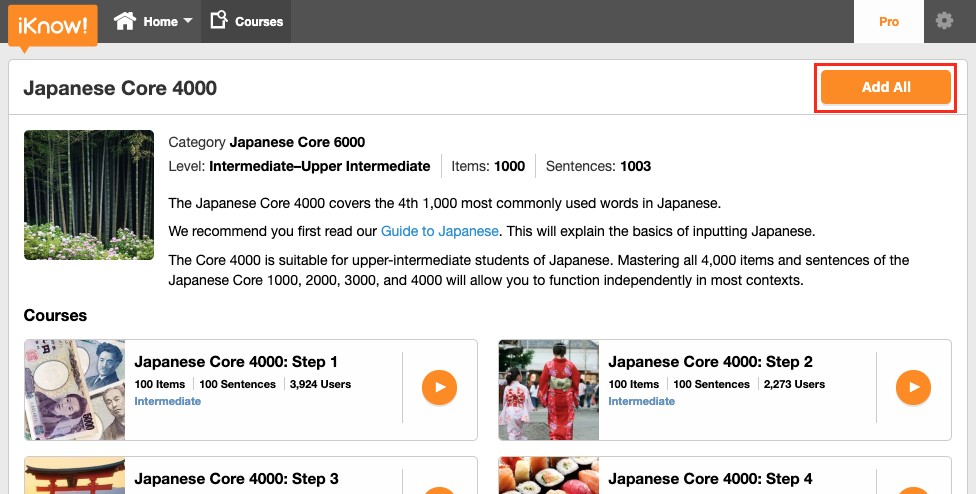
Task: Open Japanese Core 4000: Step 4 title
Action: point(710,478)
